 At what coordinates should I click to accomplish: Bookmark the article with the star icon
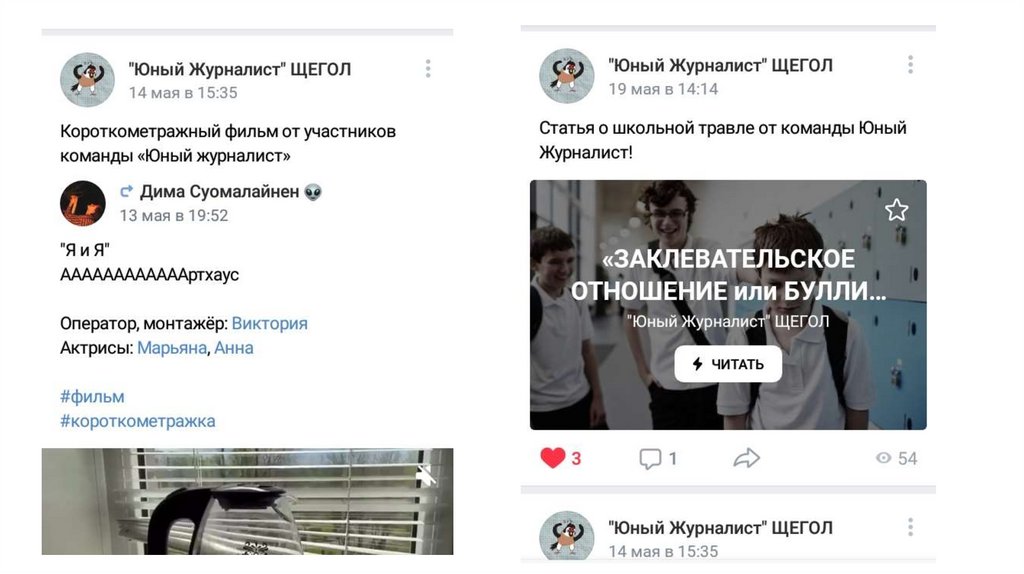tap(896, 210)
